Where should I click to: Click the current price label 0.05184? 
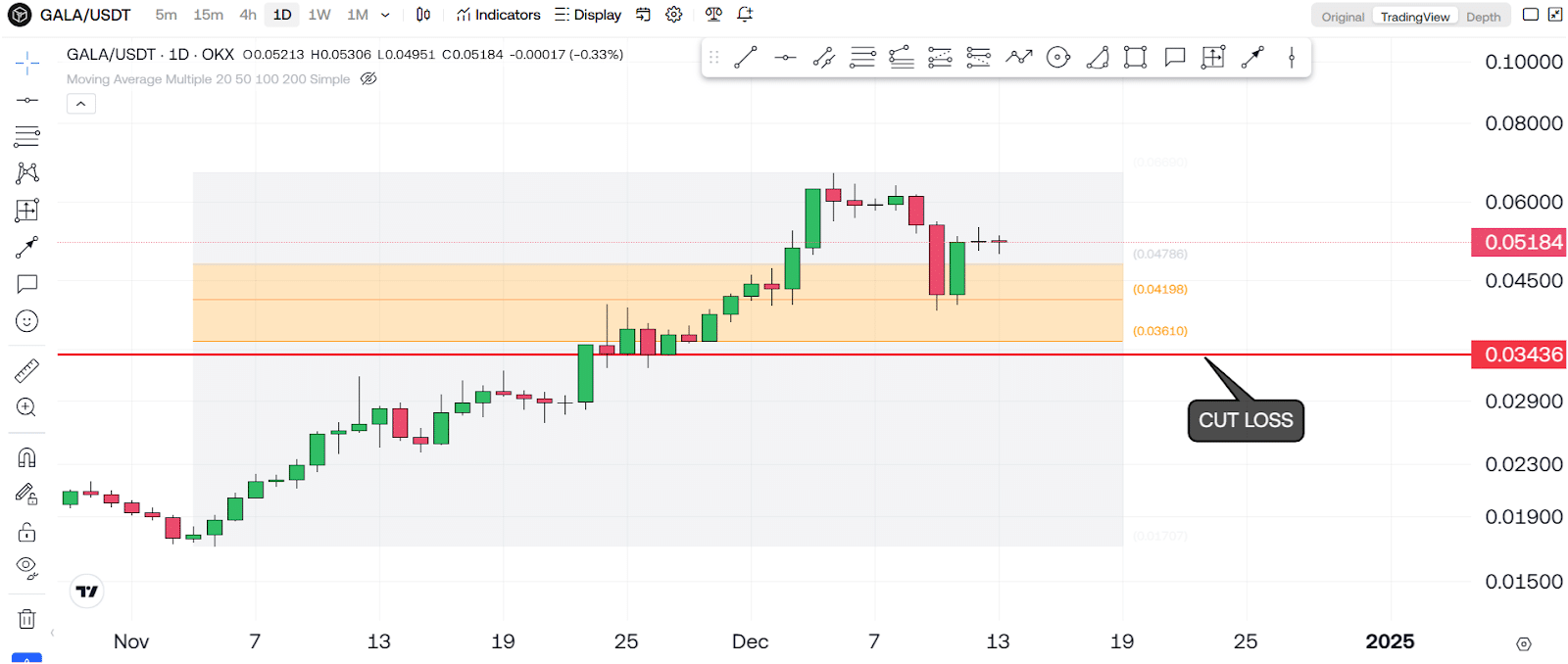pyautogui.click(x=1519, y=242)
